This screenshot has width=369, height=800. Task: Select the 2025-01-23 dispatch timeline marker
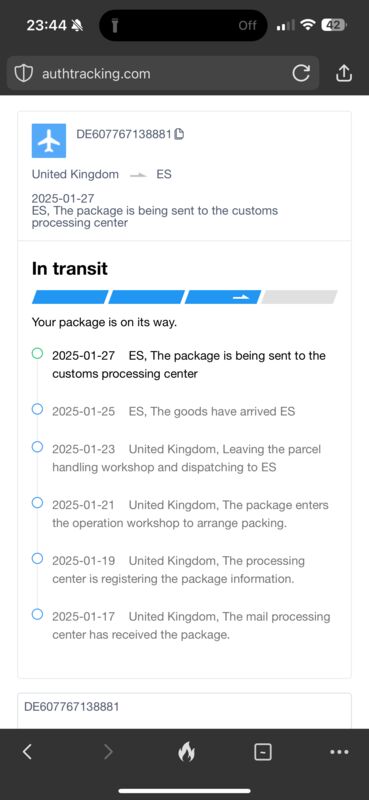[37, 447]
